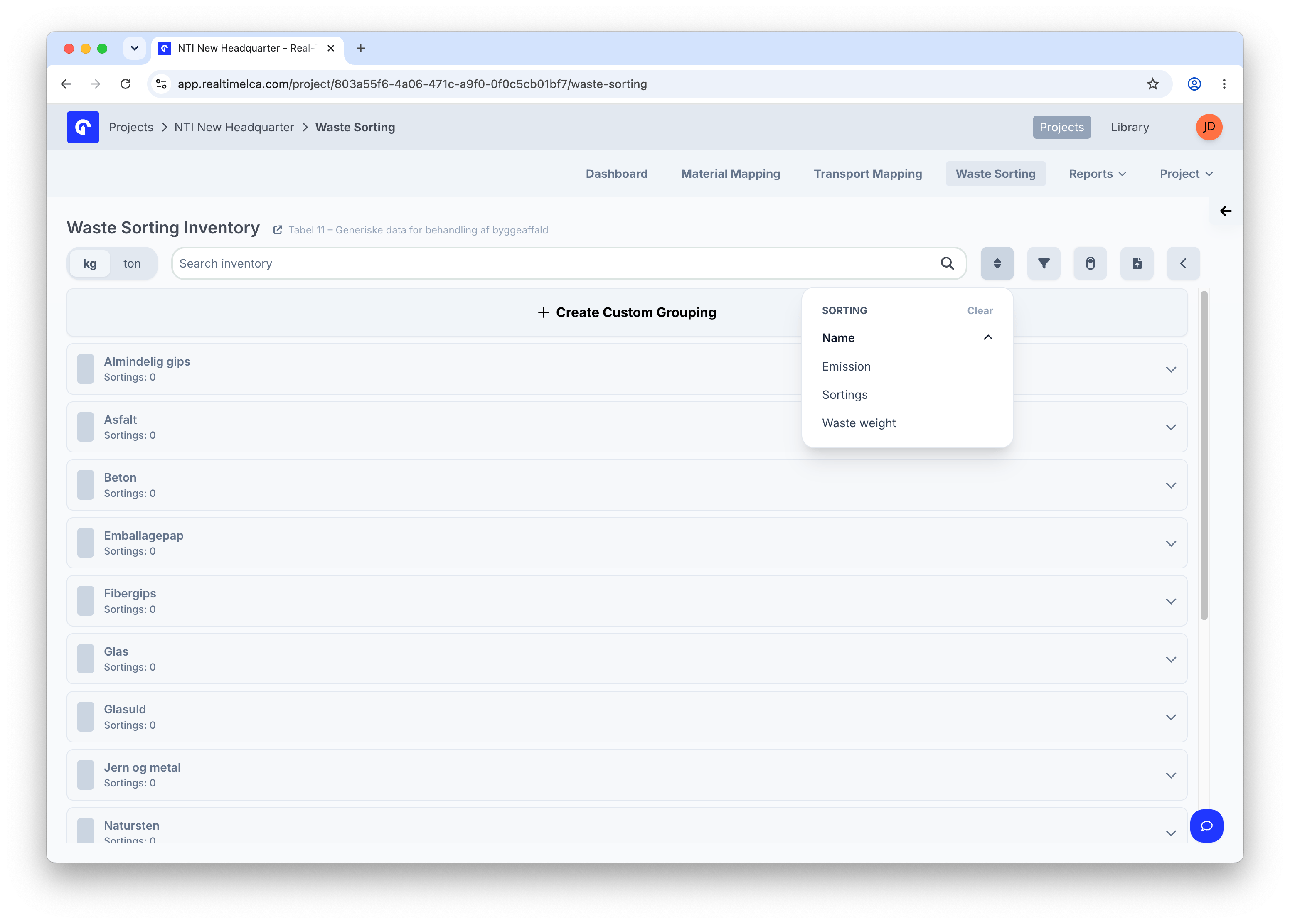
Task: Click the Asfalt color swatch
Action: pos(85,427)
